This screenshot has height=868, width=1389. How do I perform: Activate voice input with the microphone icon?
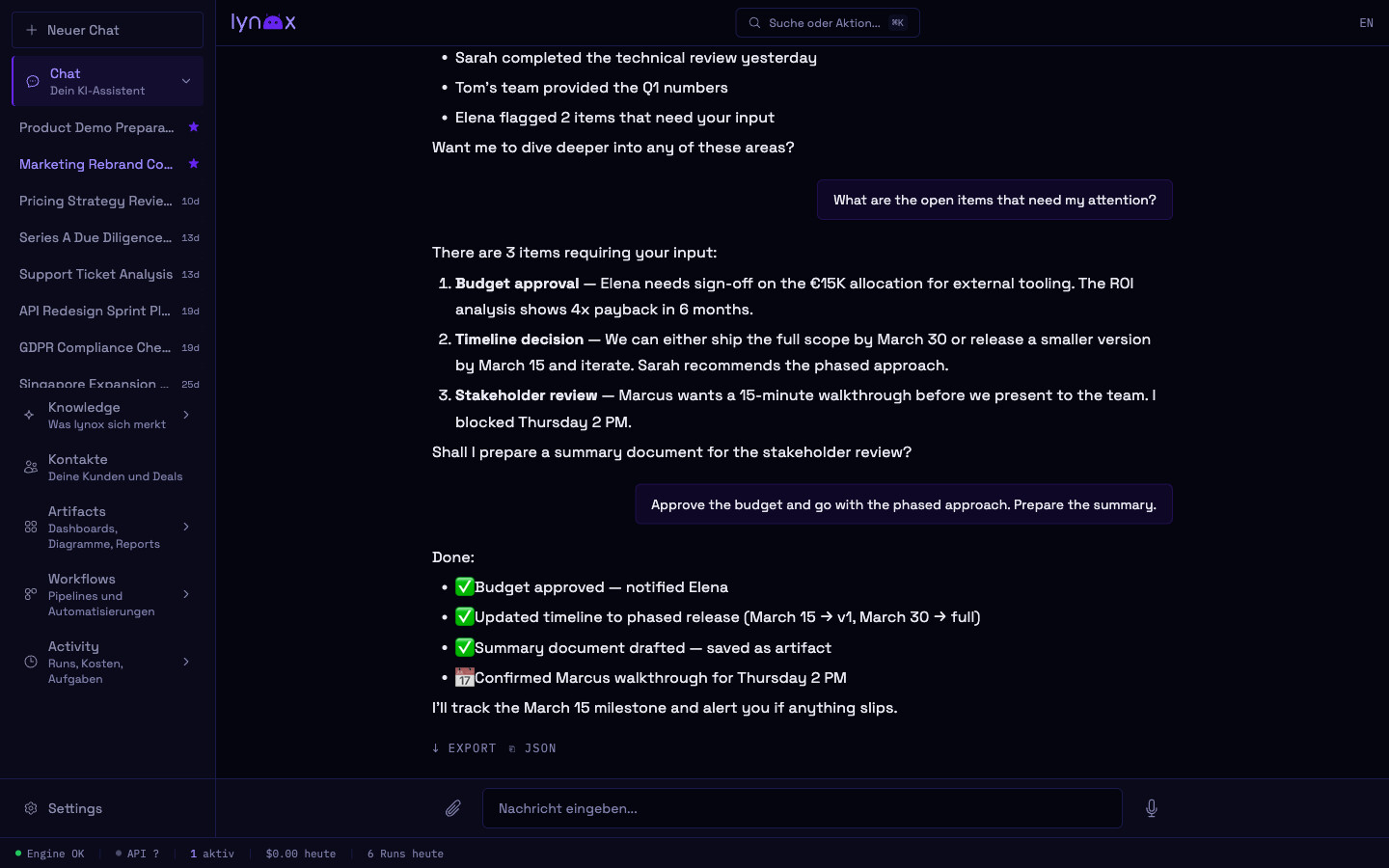(x=1152, y=808)
